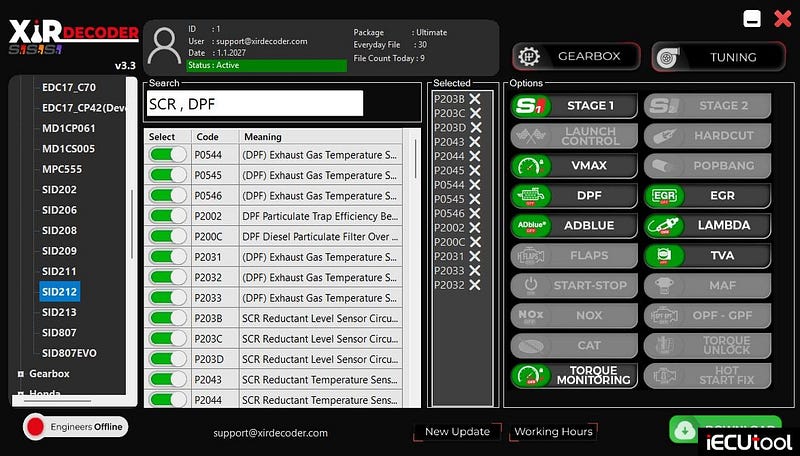Screen dimensions: 800x456
Task: Click the user profile avatar icon
Action: (164, 46)
